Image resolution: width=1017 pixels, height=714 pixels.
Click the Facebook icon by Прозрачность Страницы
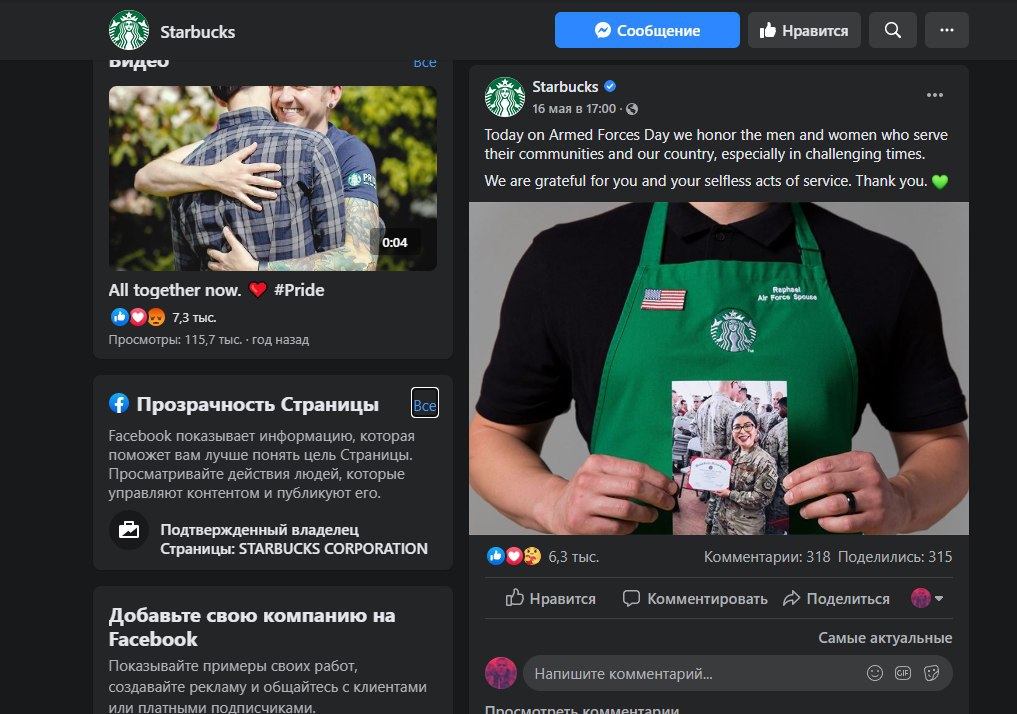[119, 403]
